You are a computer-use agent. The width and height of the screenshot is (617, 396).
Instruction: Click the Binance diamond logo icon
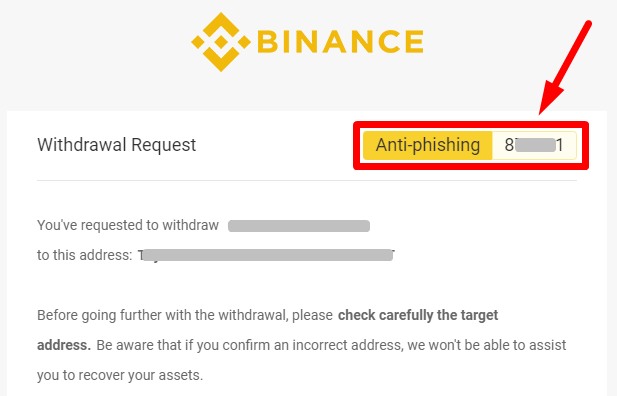pos(221,42)
